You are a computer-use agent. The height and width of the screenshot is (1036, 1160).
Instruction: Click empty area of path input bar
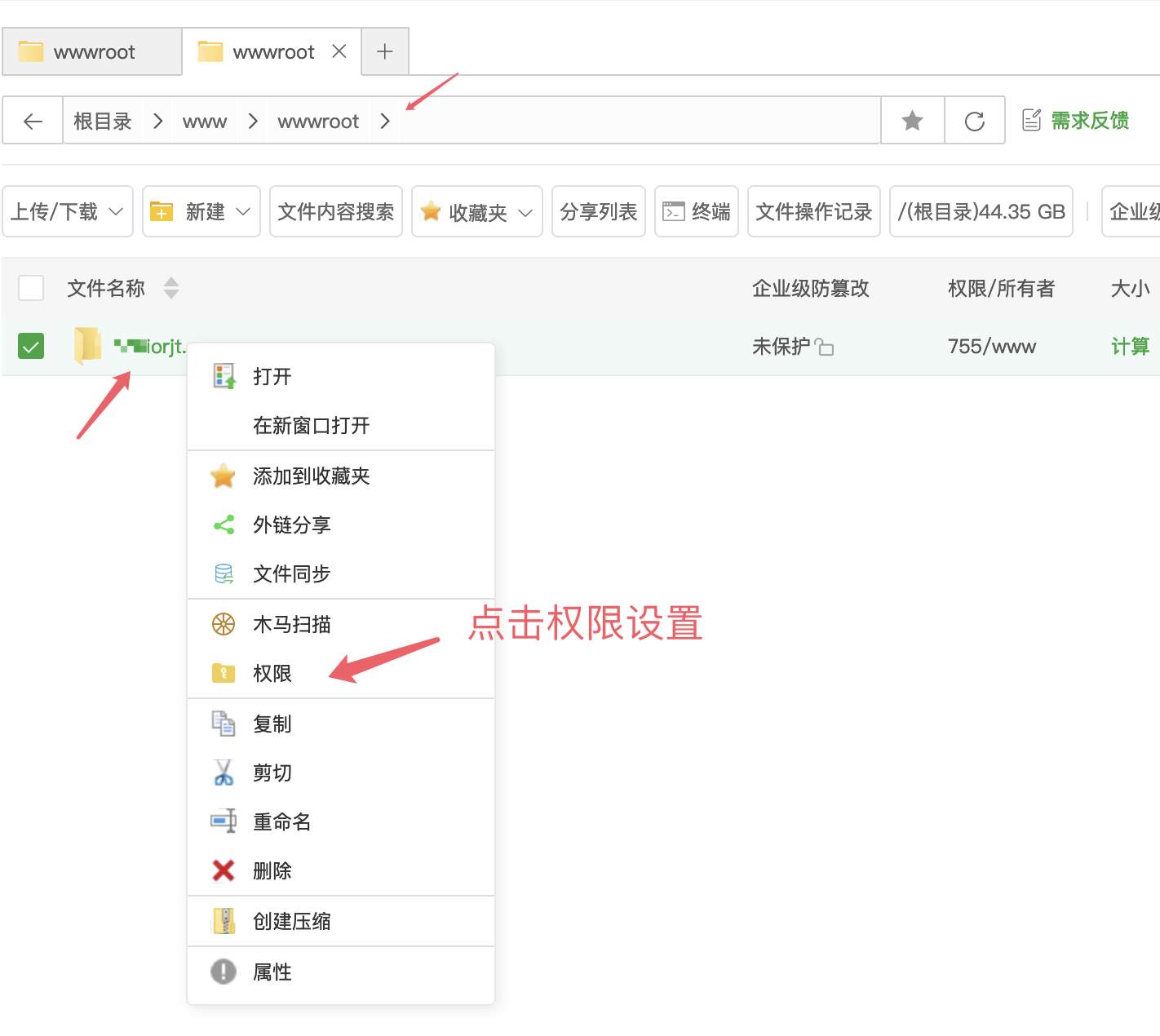click(x=640, y=122)
